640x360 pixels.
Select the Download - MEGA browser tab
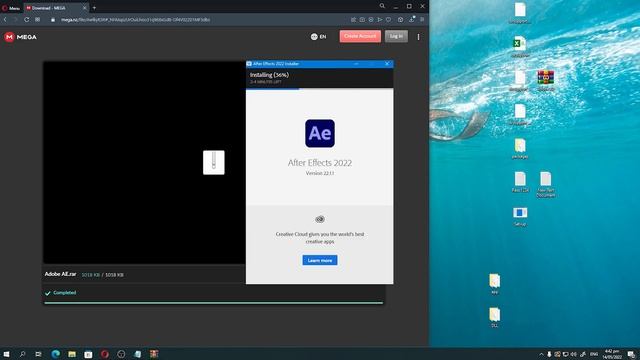[x=55, y=8]
